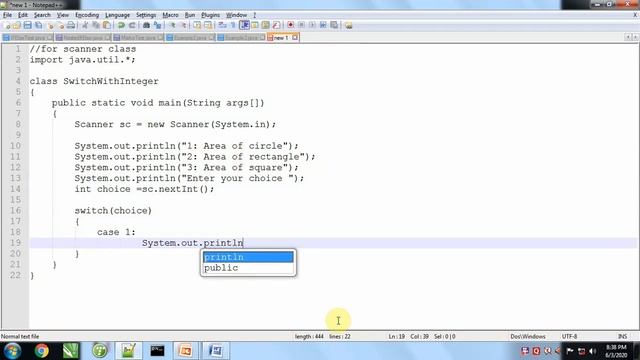Open the Search menu

click(x=42, y=15)
